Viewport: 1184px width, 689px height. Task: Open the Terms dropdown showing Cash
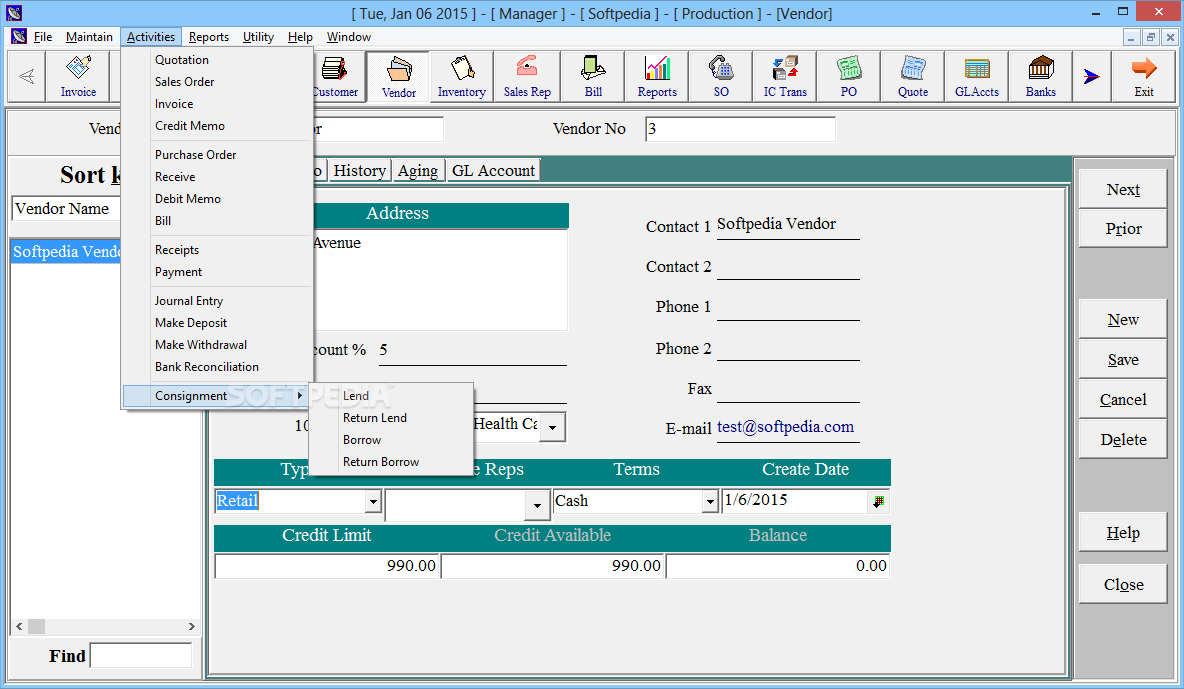pyautogui.click(x=710, y=501)
